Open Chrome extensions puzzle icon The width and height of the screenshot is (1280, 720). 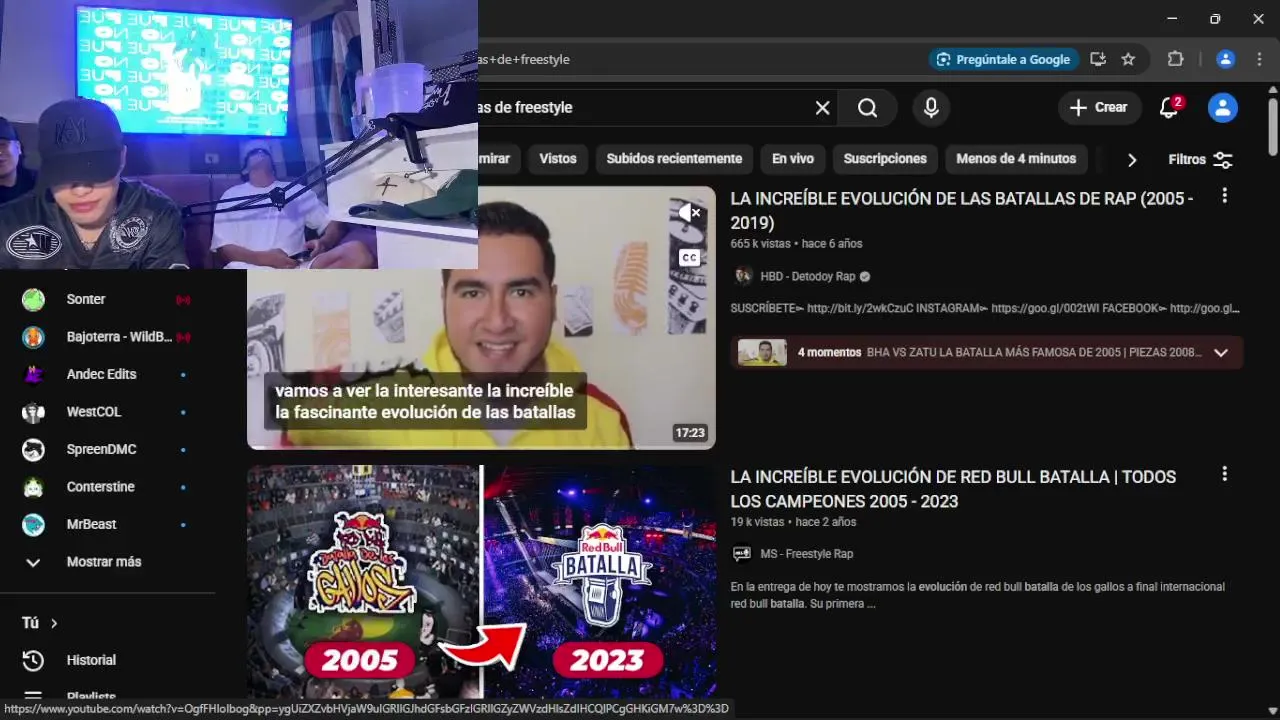(x=1176, y=59)
